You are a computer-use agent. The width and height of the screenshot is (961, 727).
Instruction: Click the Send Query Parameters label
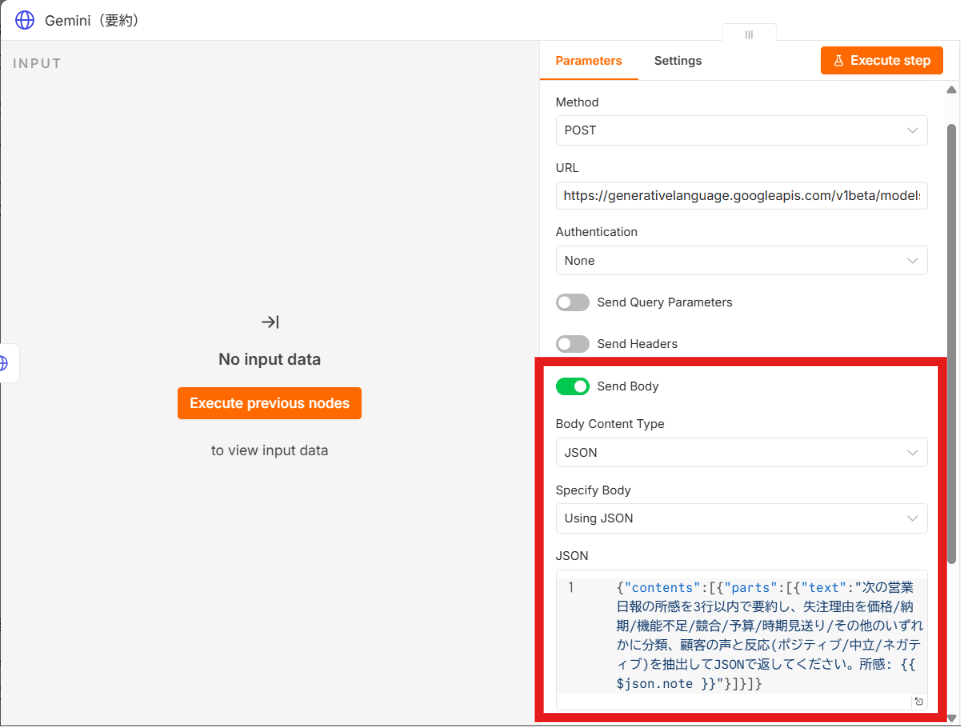point(664,302)
